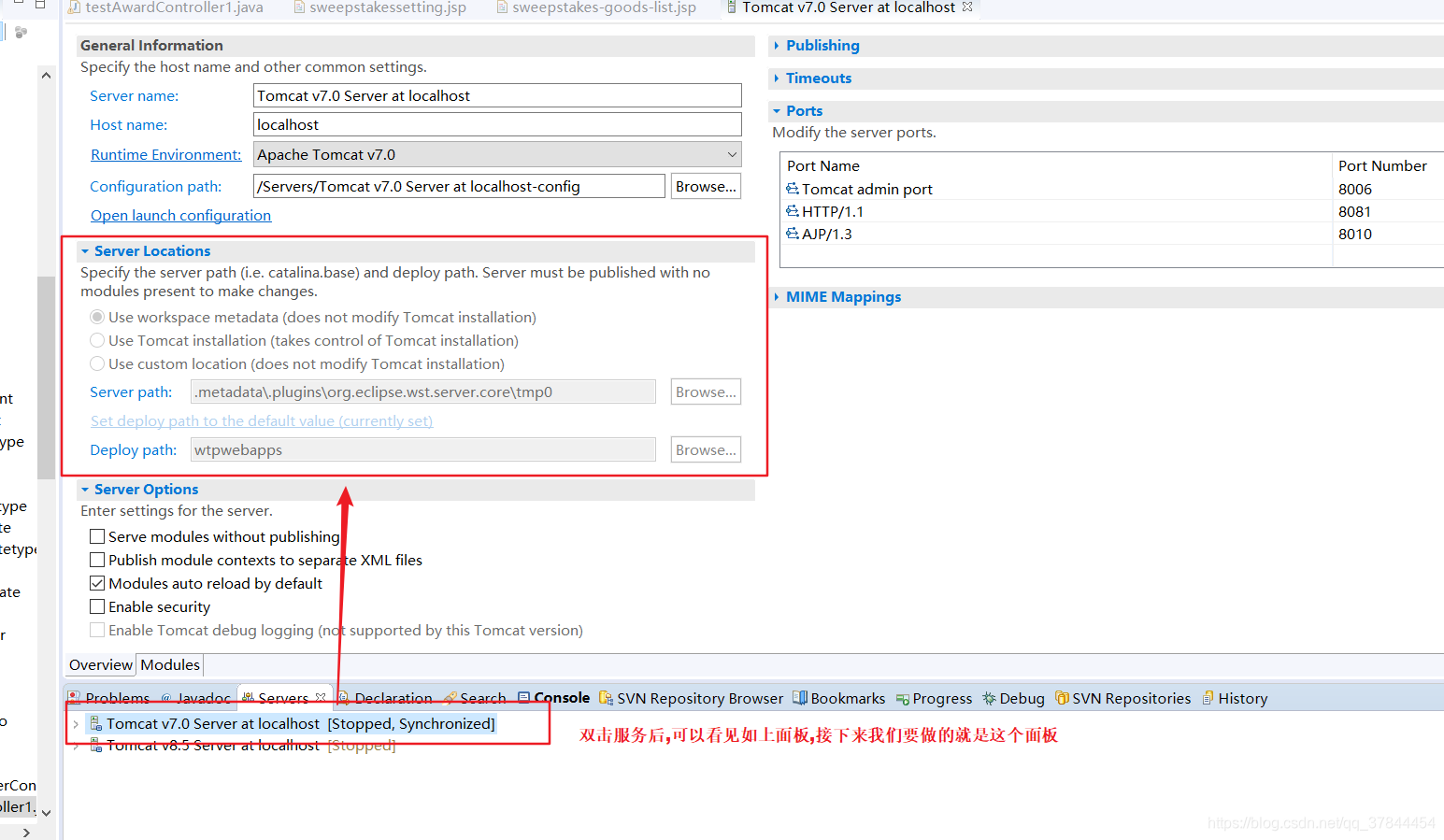1444x840 pixels.
Task: Click the Tomcat v8.5 server icon in list
Action: (x=95, y=745)
